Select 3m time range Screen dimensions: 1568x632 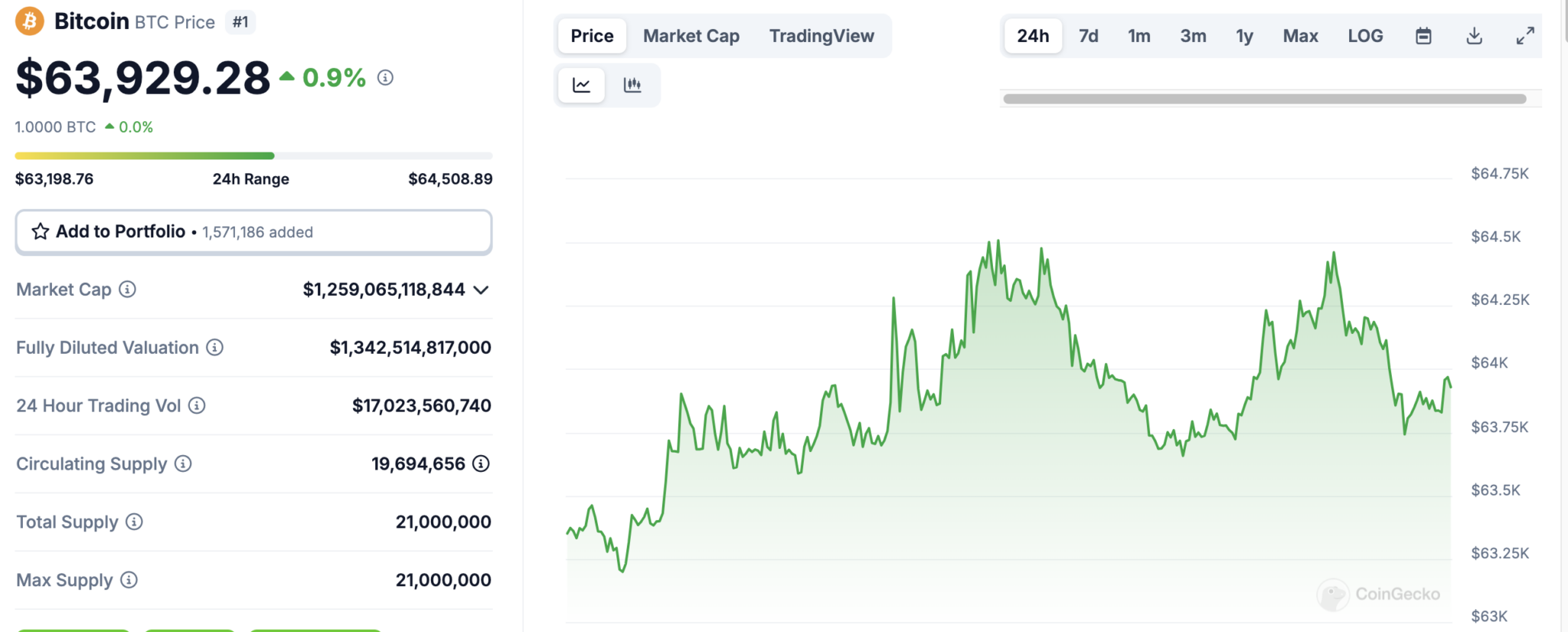pyautogui.click(x=1193, y=36)
